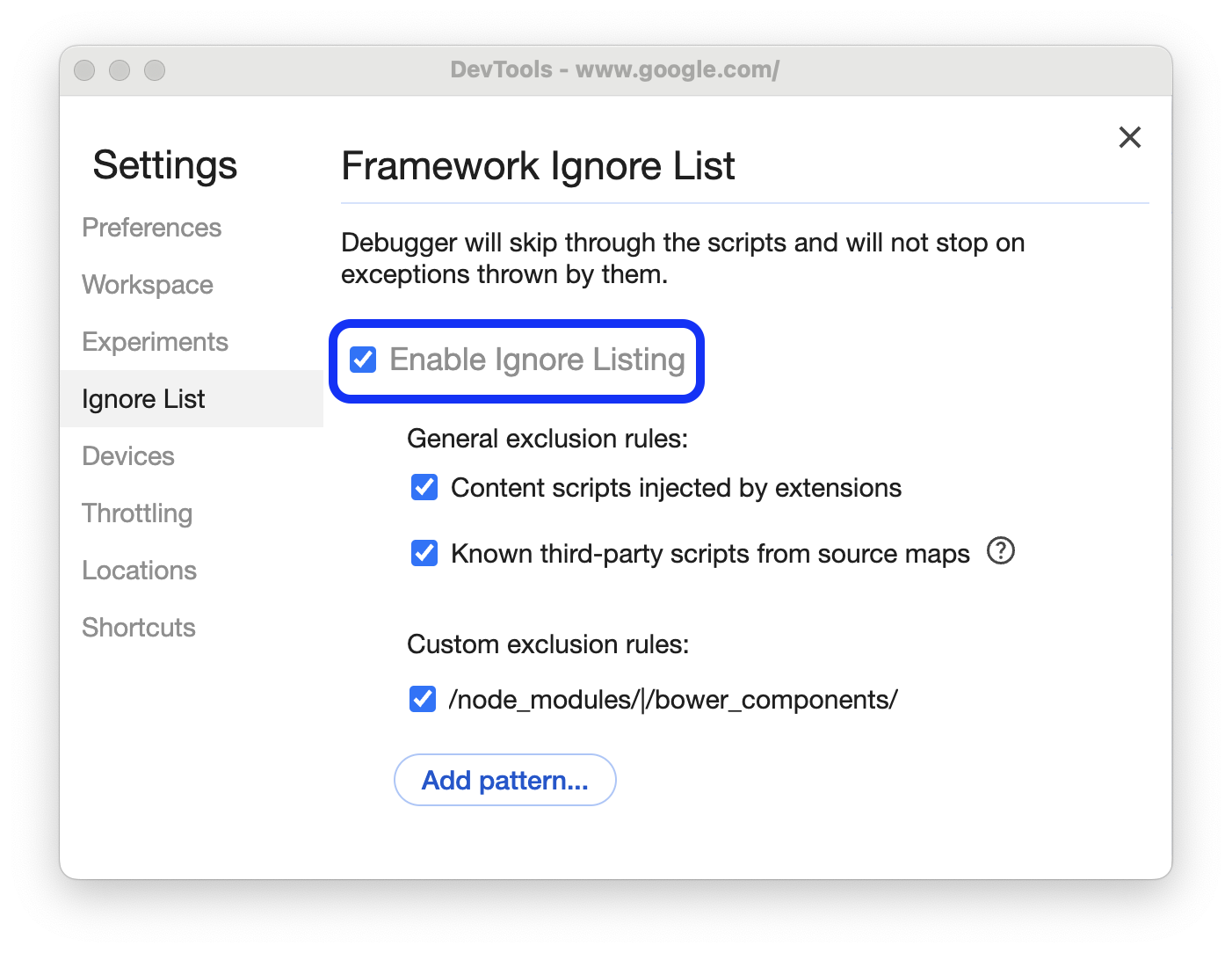Select the Ignore List section
The width and height of the screenshot is (1232, 953).
click(143, 399)
